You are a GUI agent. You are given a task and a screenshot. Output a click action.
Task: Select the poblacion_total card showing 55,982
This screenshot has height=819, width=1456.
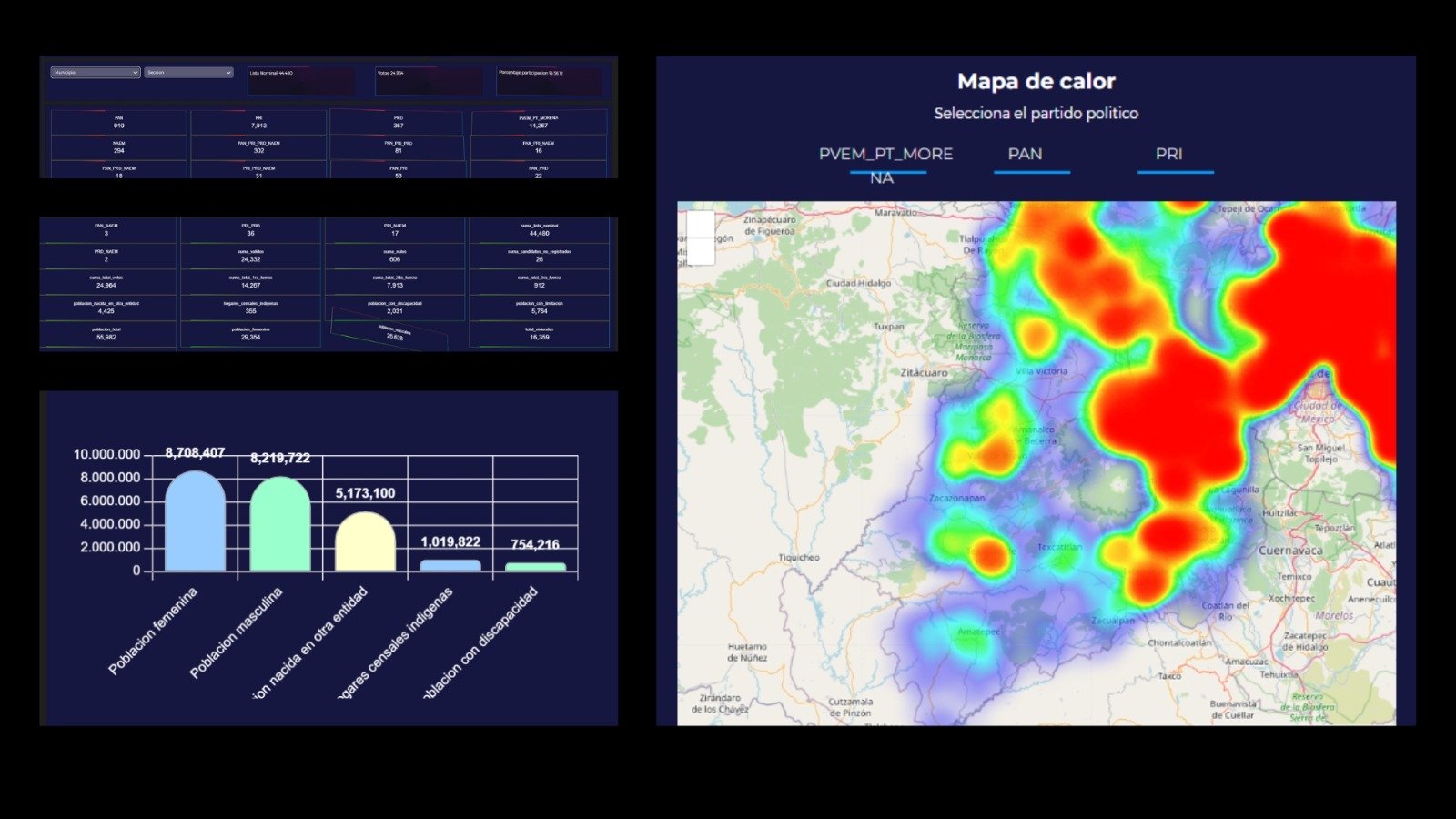click(x=106, y=334)
